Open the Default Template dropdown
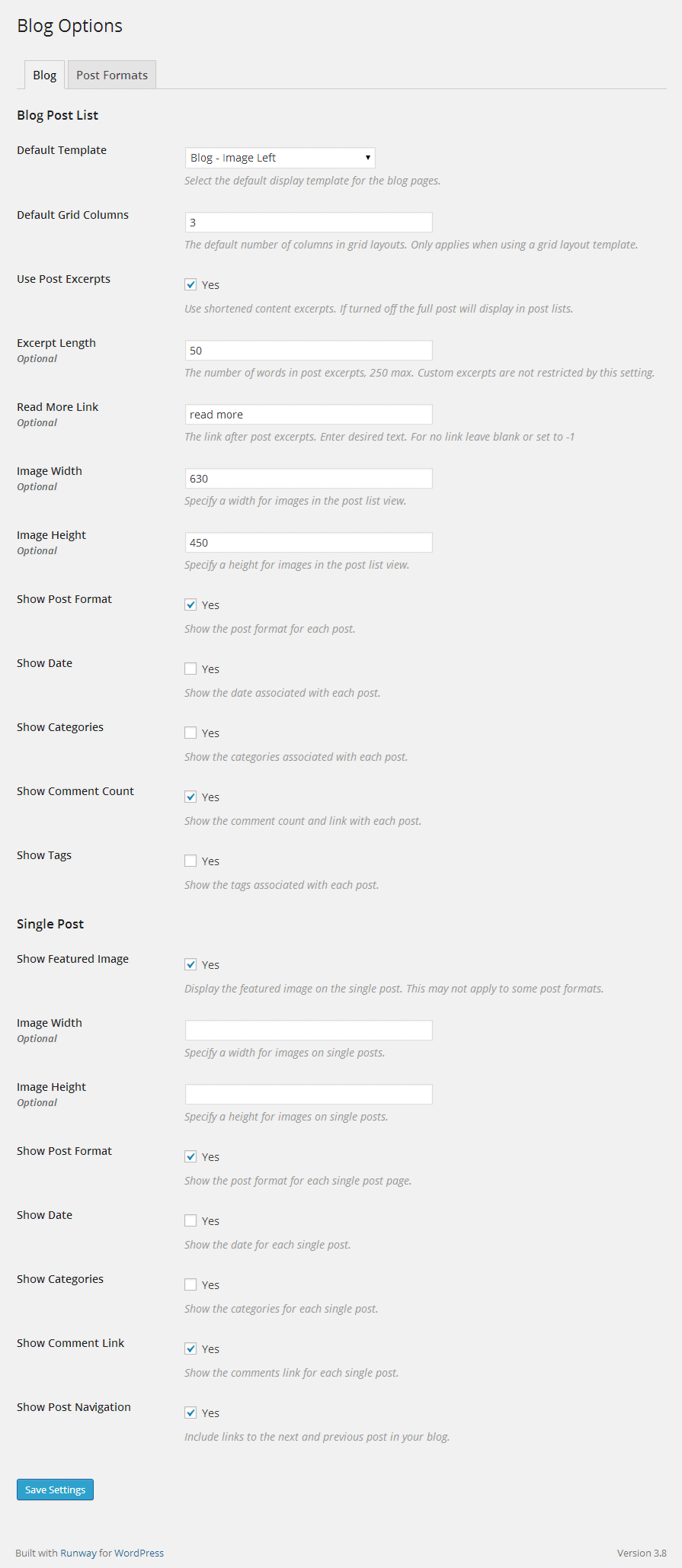 point(280,158)
